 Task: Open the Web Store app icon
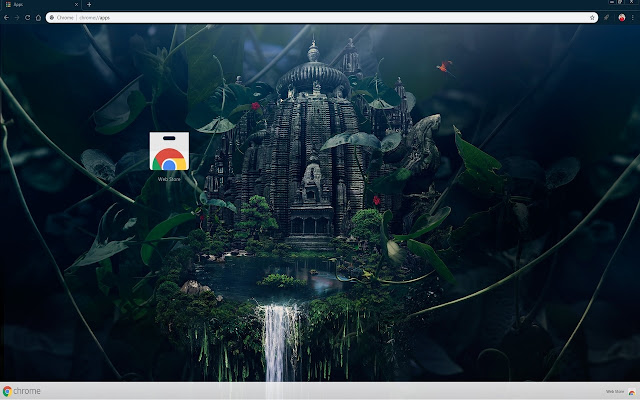[169, 151]
